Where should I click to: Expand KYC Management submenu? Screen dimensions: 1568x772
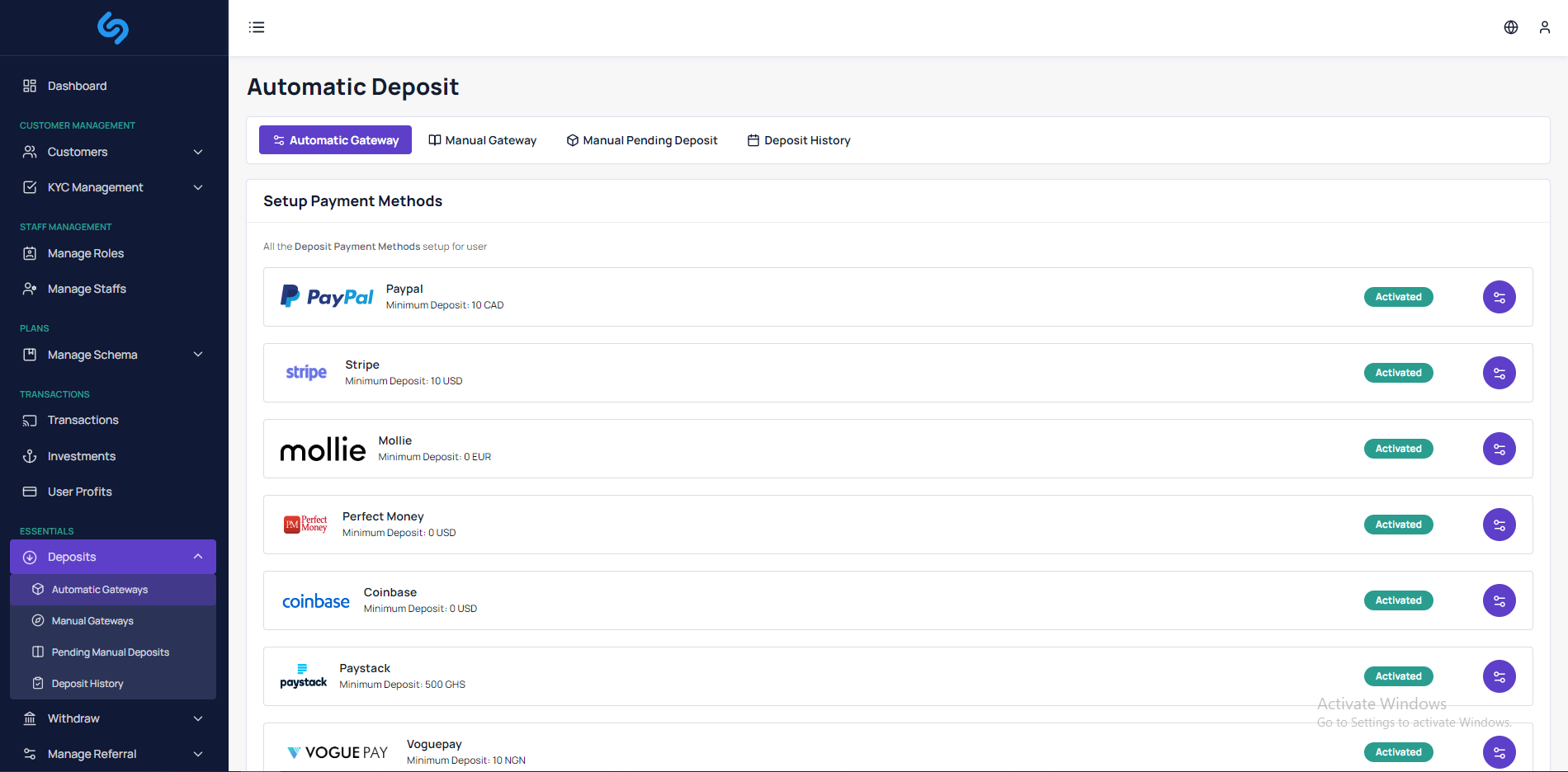point(113,187)
